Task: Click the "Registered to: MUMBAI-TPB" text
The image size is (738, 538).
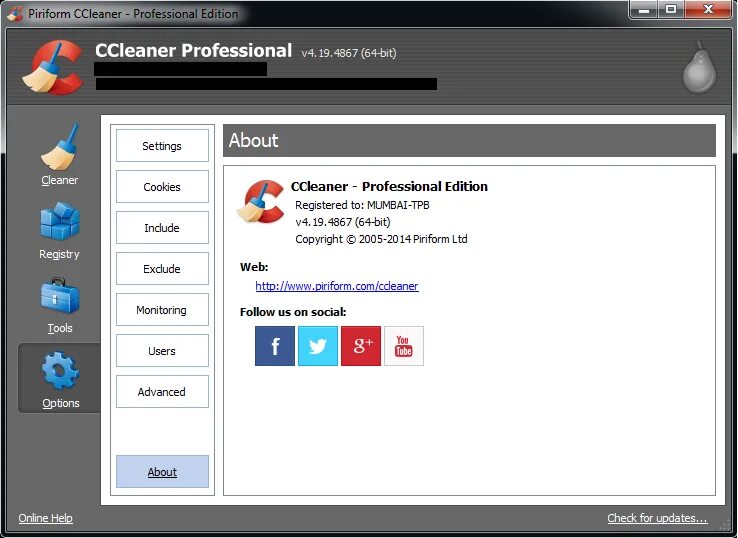Action: tap(362, 205)
